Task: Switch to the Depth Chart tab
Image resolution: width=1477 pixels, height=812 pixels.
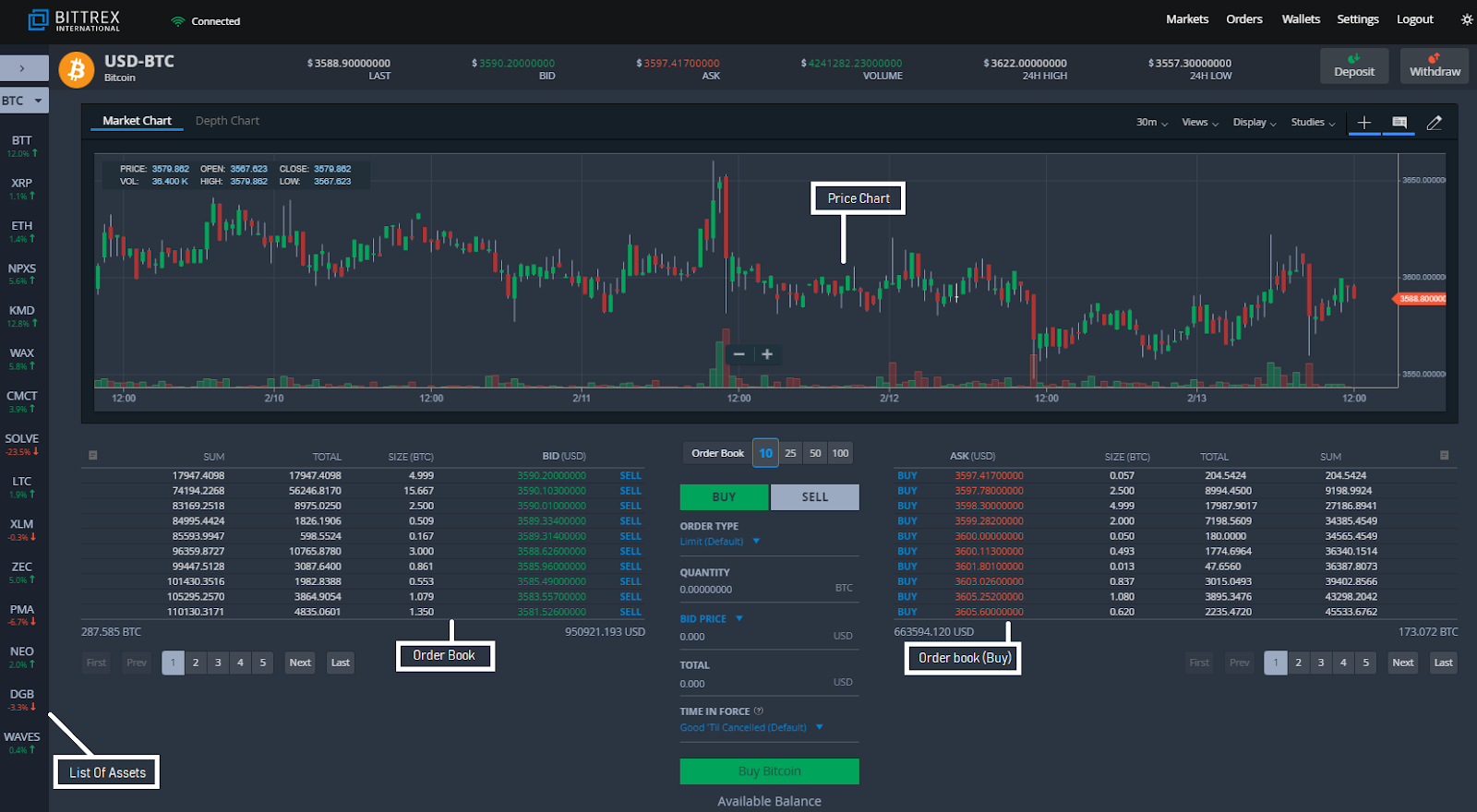Action: (x=227, y=121)
